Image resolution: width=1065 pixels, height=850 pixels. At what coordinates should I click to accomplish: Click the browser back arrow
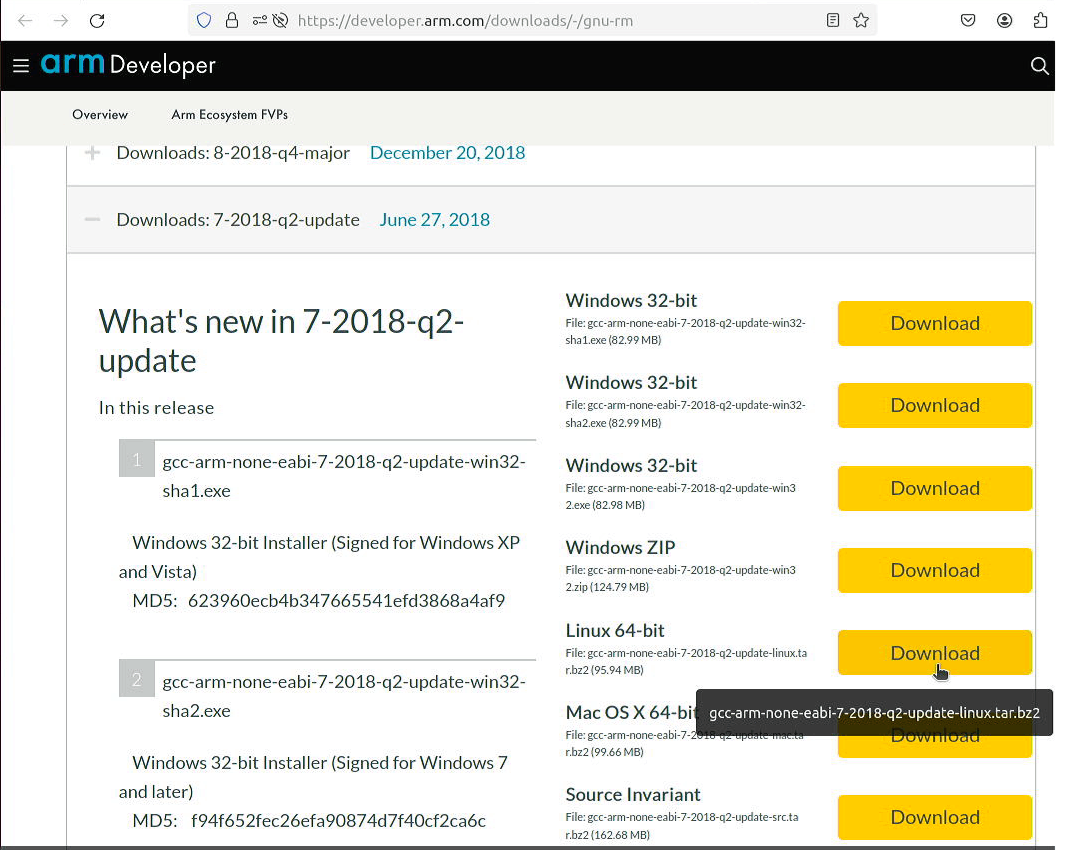click(x=25, y=20)
